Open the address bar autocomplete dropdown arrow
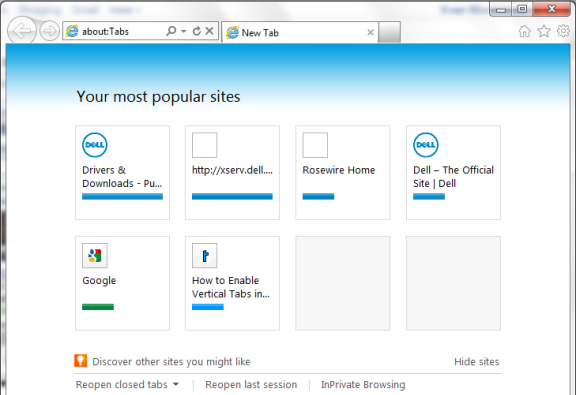 [x=183, y=31]
